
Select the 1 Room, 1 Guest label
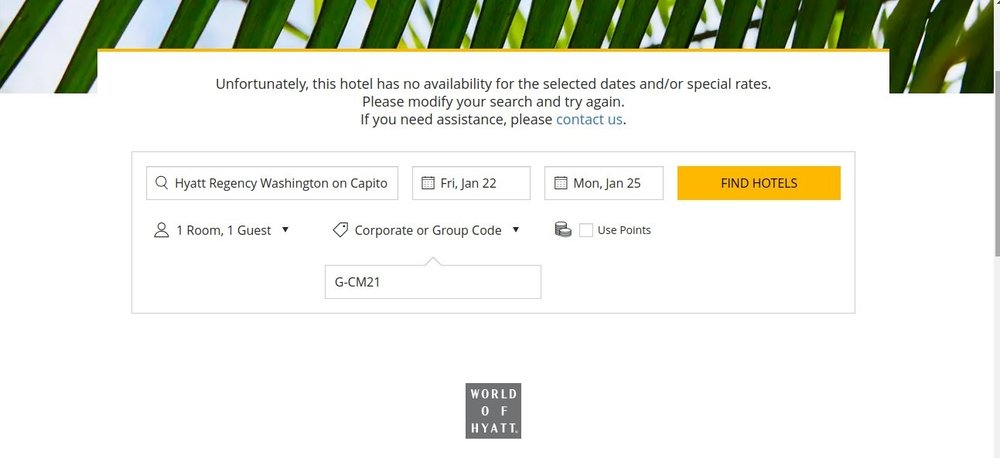(x=224, y=230)
